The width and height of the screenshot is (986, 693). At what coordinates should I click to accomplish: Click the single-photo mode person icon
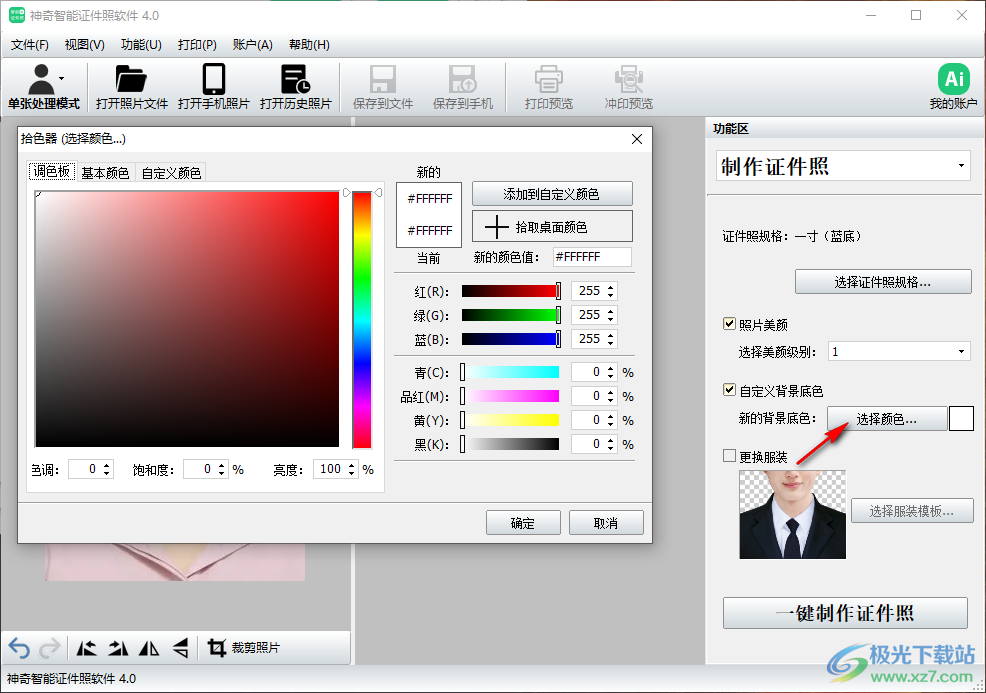click(42, 79)
